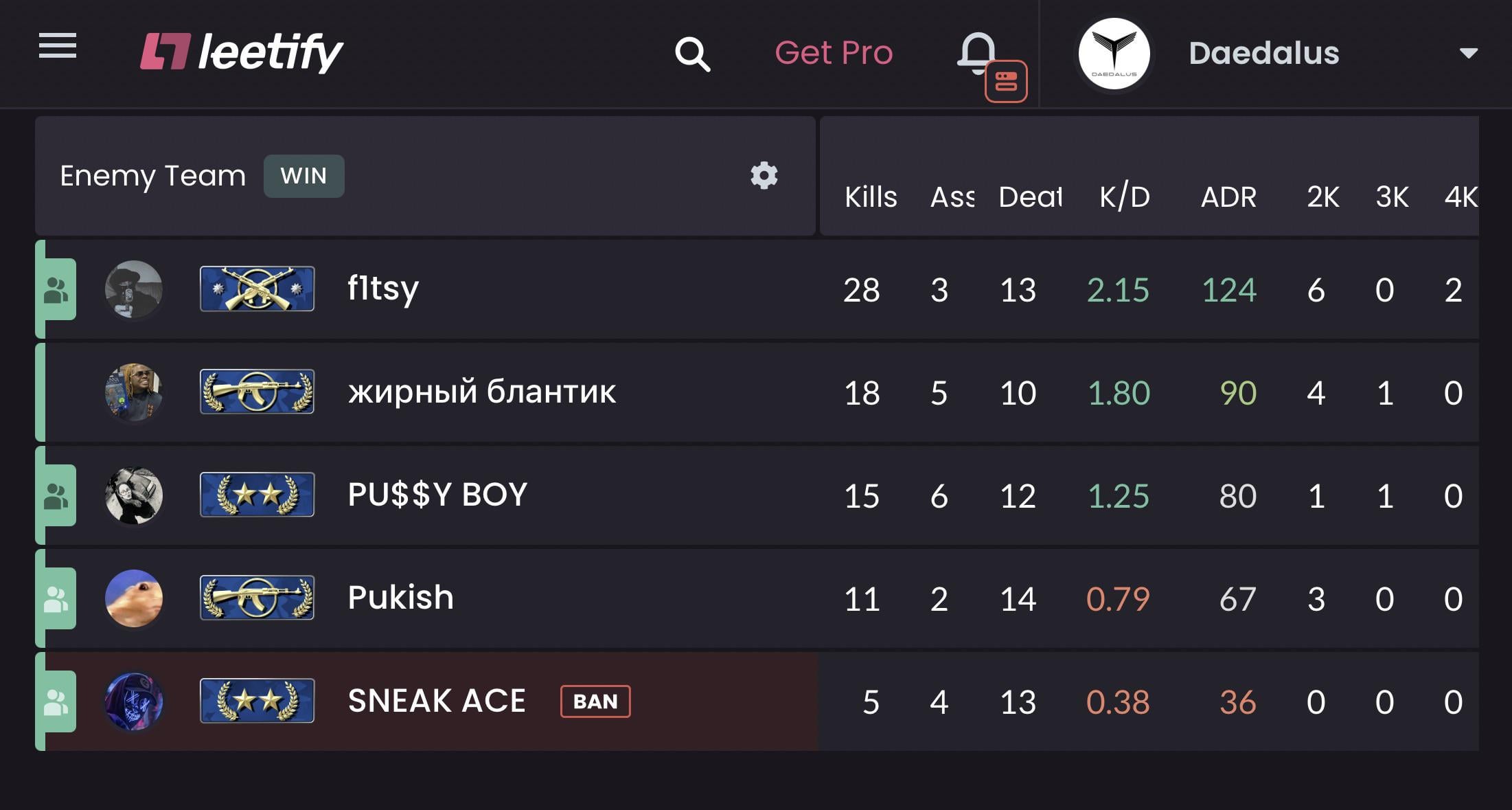
Task: Click PU$$Y BOY's two-star rank badge
Action: click(x=257, y=495)
